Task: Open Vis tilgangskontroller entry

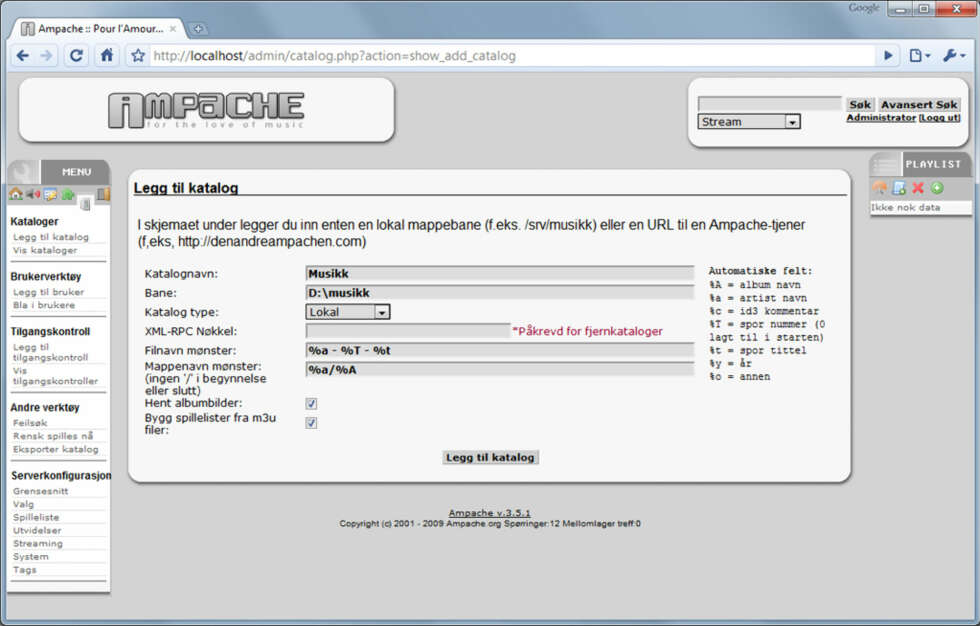Action: [x=55, y=375]
